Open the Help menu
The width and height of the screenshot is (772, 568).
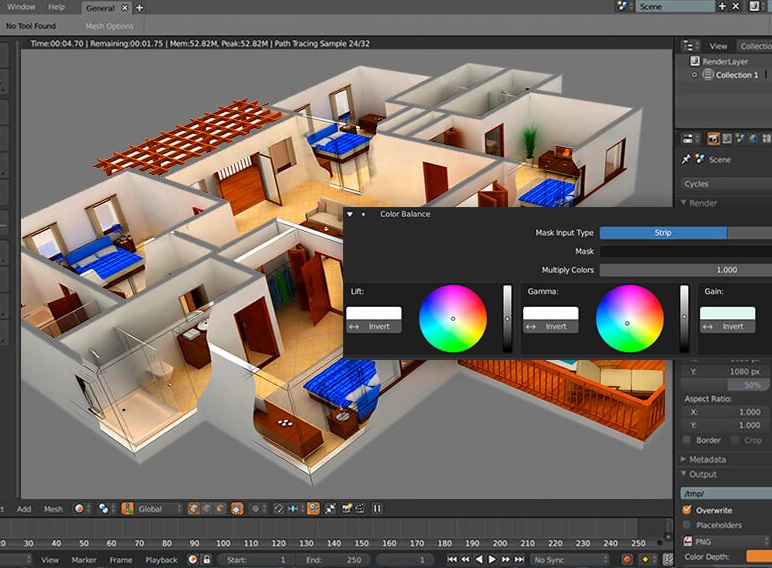[57, 7]
